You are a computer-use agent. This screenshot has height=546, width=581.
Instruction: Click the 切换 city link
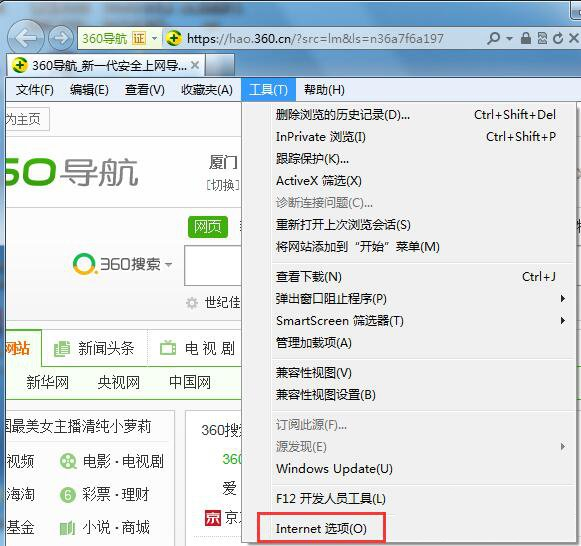click(223, 185)
